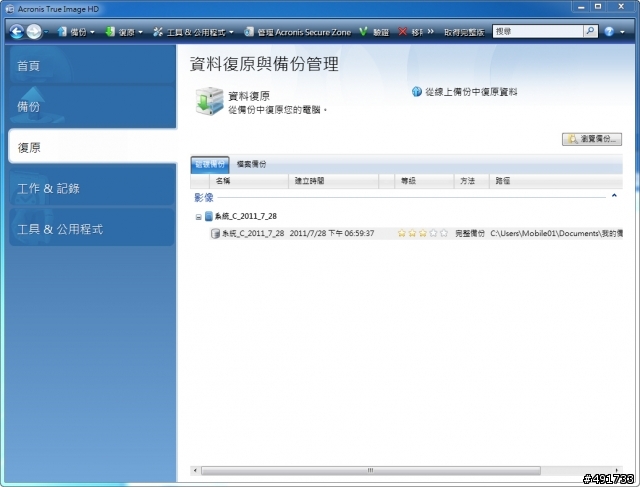Set rating to the fifth star
The width and height of the screenshot is (640, 487).
point(444,233)
